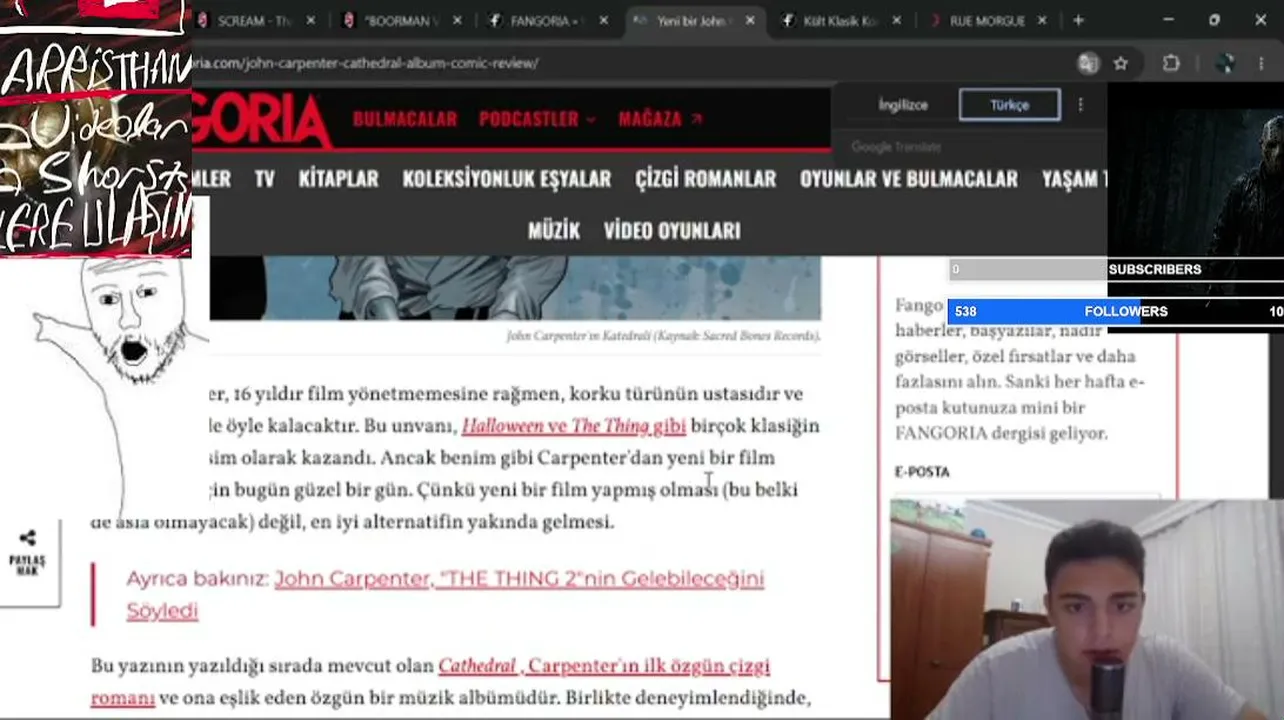Close the SCREAM tab
The height and width of the screenshot is (720, 1284).
310,20
